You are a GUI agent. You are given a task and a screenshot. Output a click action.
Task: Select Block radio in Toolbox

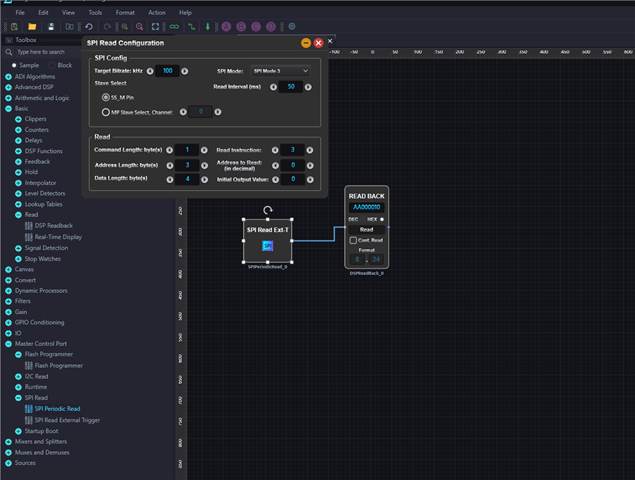click(x=52, y=65)
